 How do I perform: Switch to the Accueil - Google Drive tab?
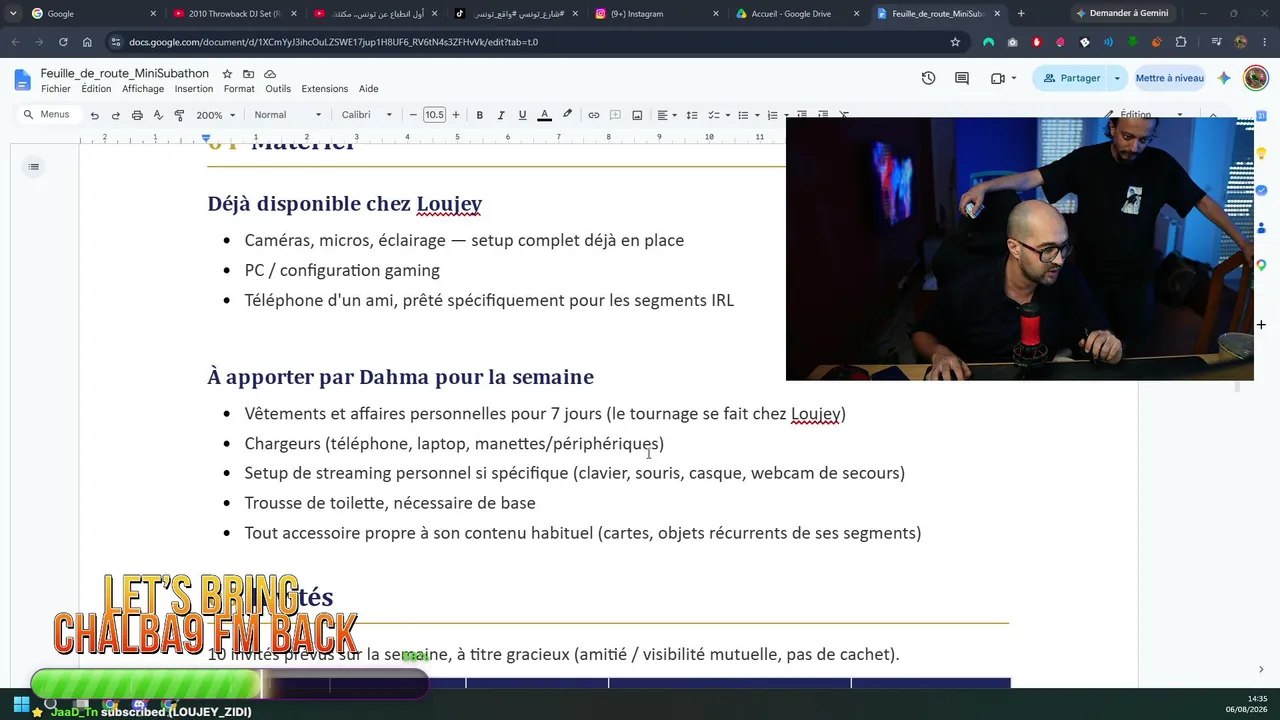pos(797,14)
